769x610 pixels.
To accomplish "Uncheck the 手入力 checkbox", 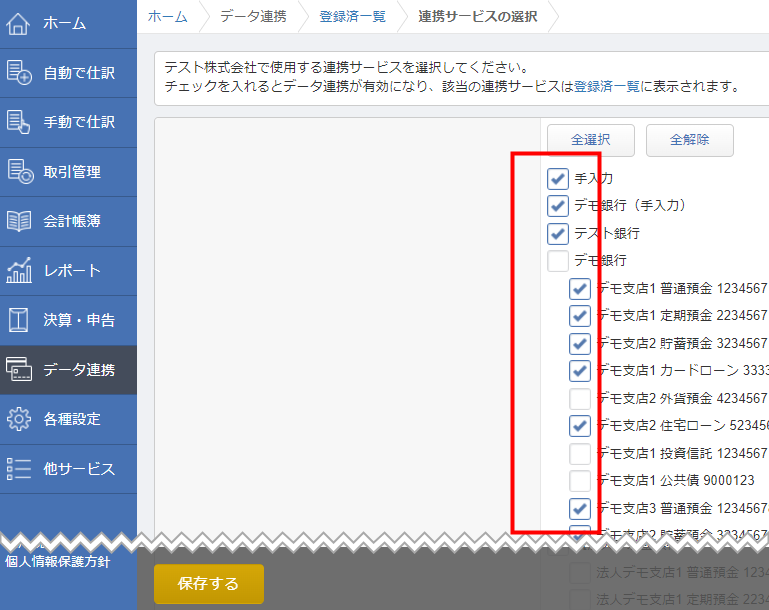I will tap(558, 178).
